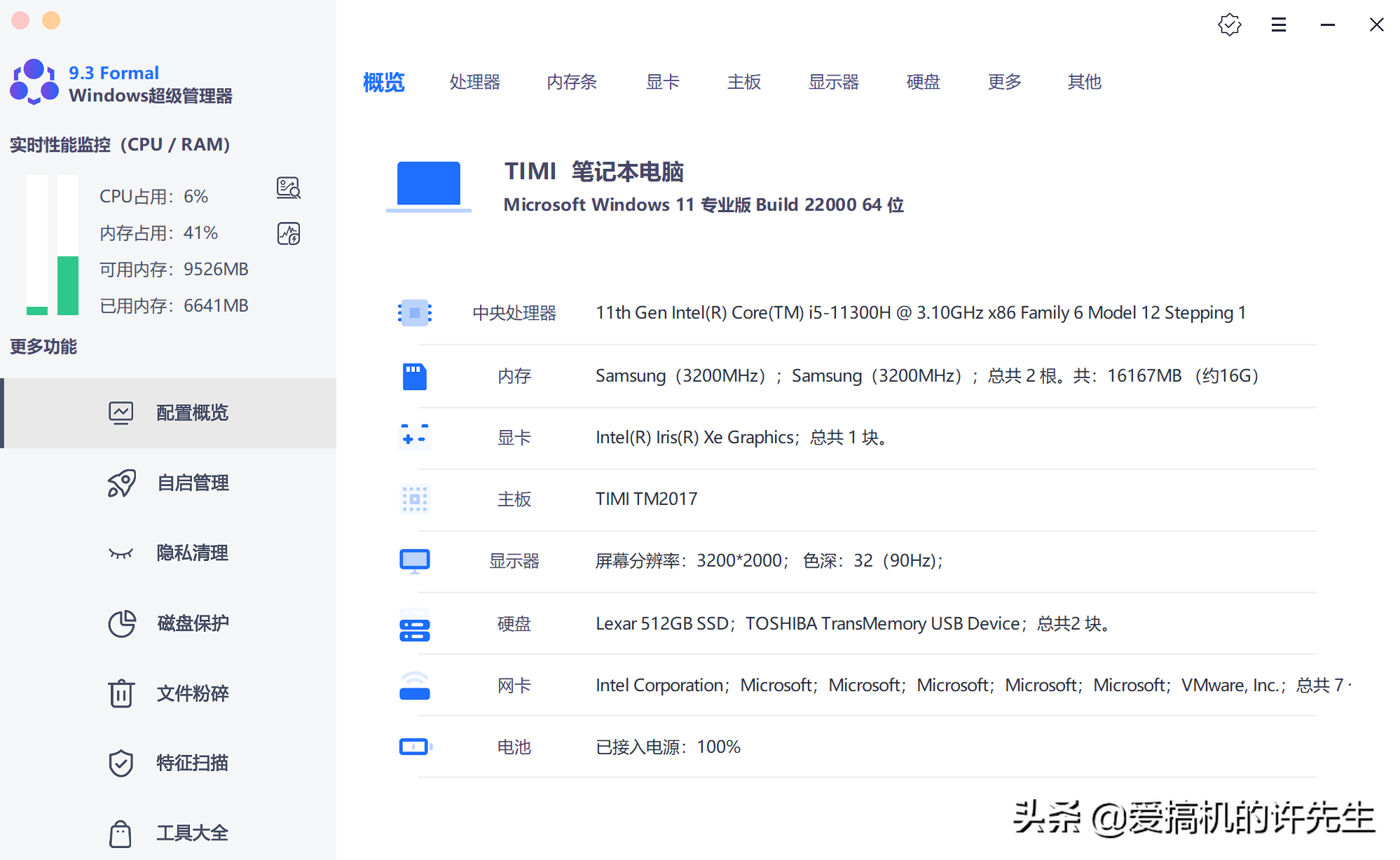
Task: Click the badge checkmark icon in title bar
Action: [x=1229, y=25]
